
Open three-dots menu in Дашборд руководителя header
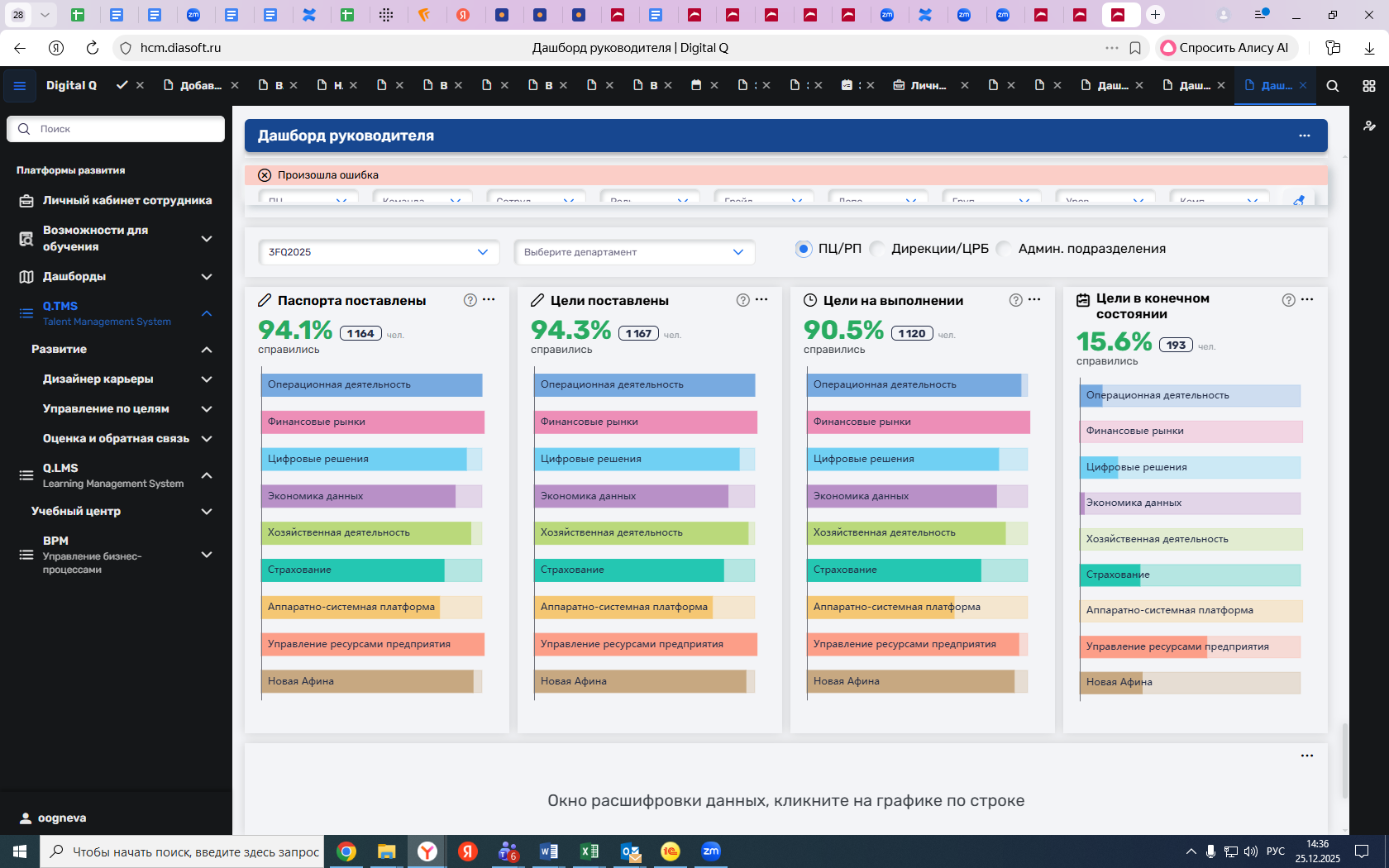click(x=1304, y=136)
